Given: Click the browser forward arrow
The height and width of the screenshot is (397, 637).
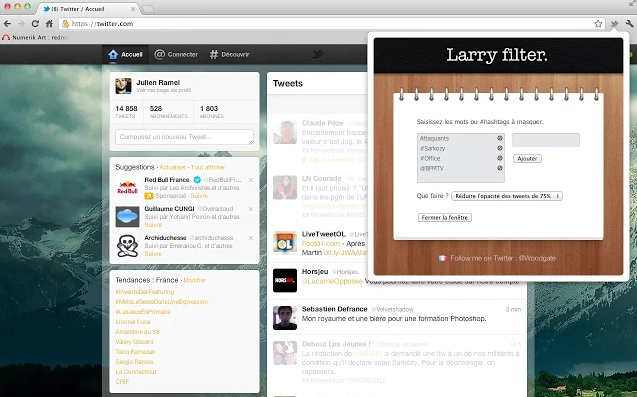Looking at the screenshot, I should pos(21,24).
